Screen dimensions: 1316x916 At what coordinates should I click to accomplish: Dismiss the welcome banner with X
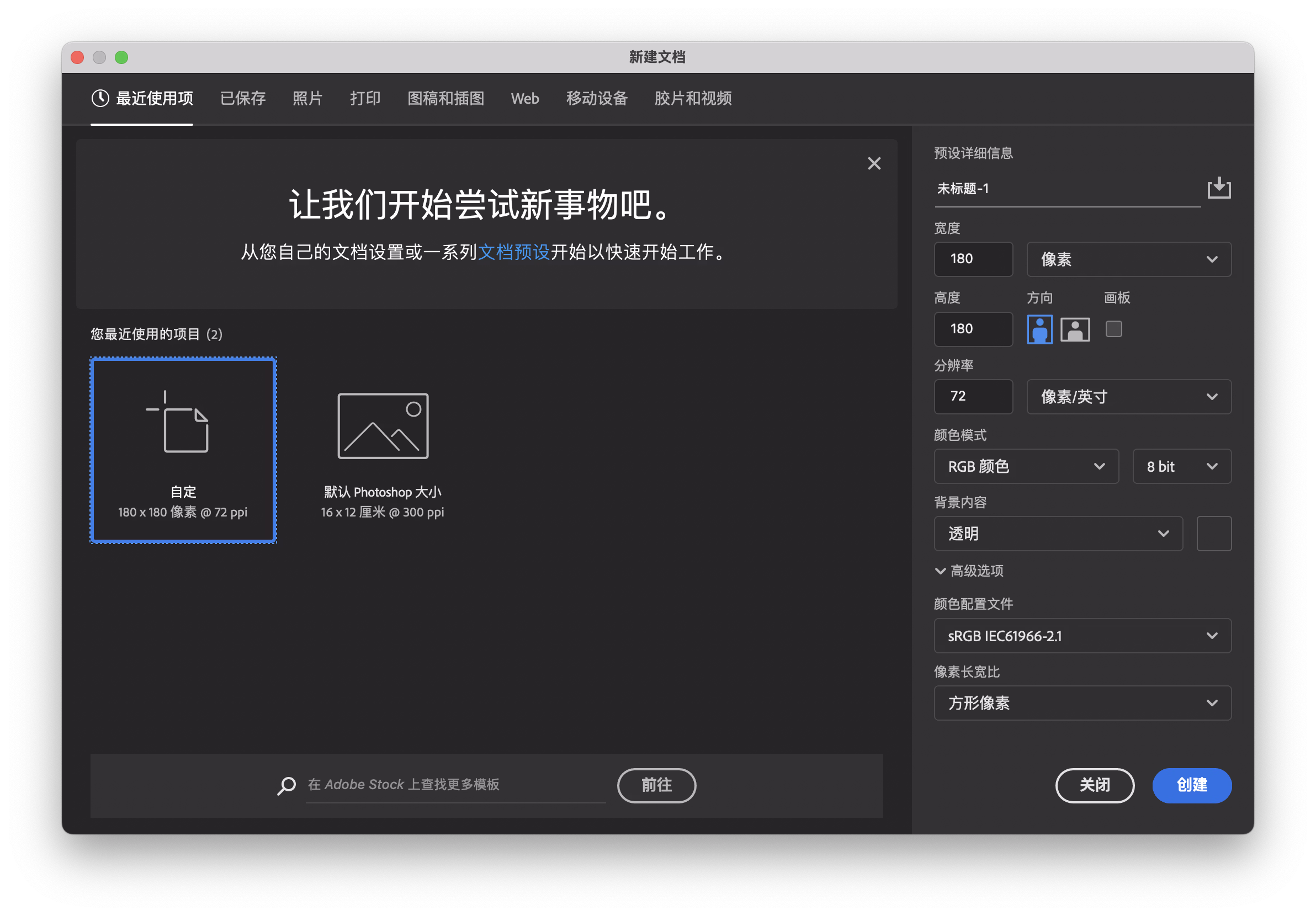click(873, 163)
